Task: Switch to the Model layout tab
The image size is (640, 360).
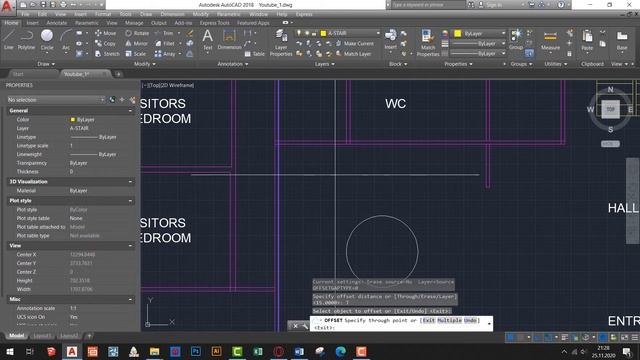Action: 17,336
